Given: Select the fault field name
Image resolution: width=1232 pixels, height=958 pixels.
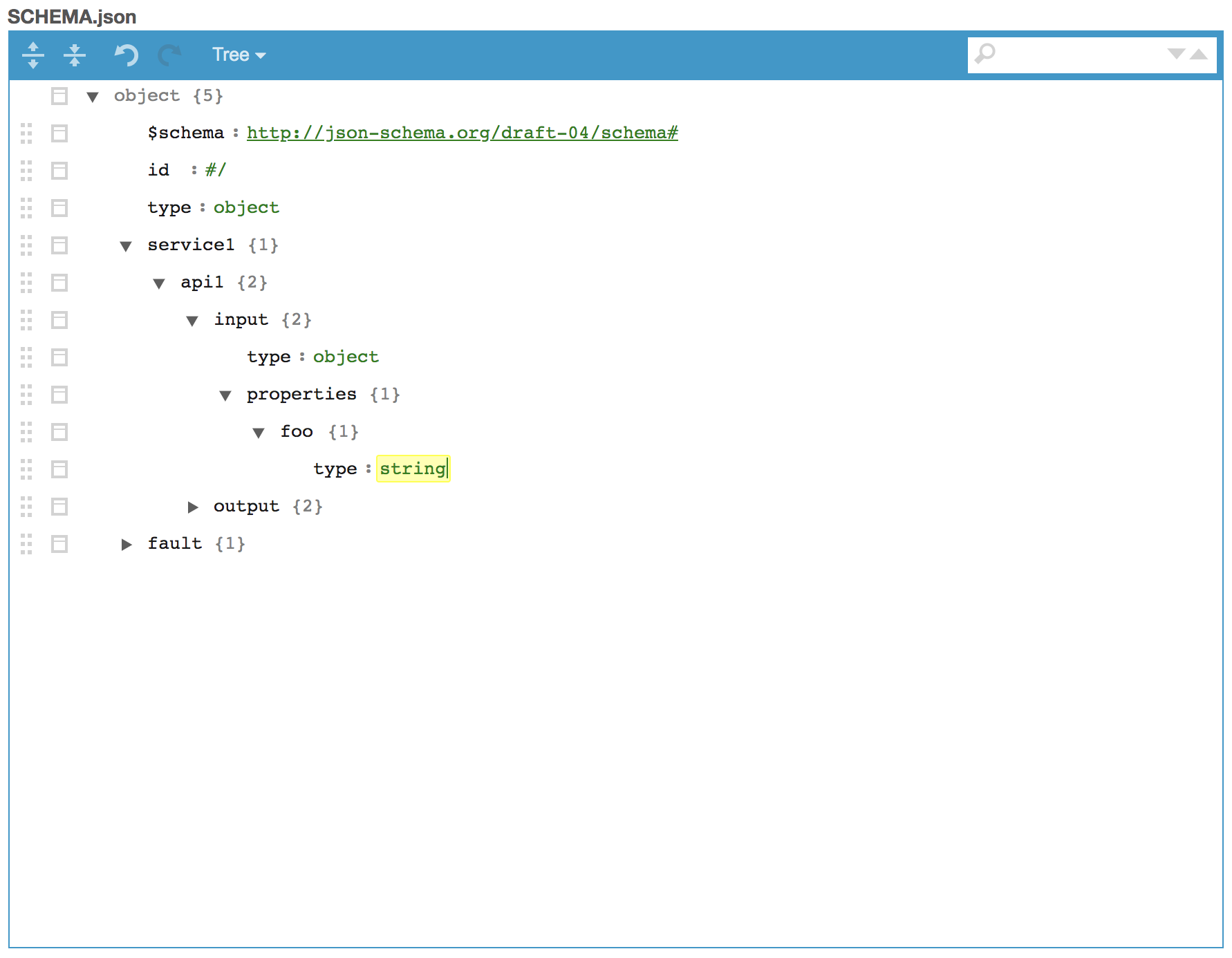Looking at the screenshot, I should tap(174, 543).
